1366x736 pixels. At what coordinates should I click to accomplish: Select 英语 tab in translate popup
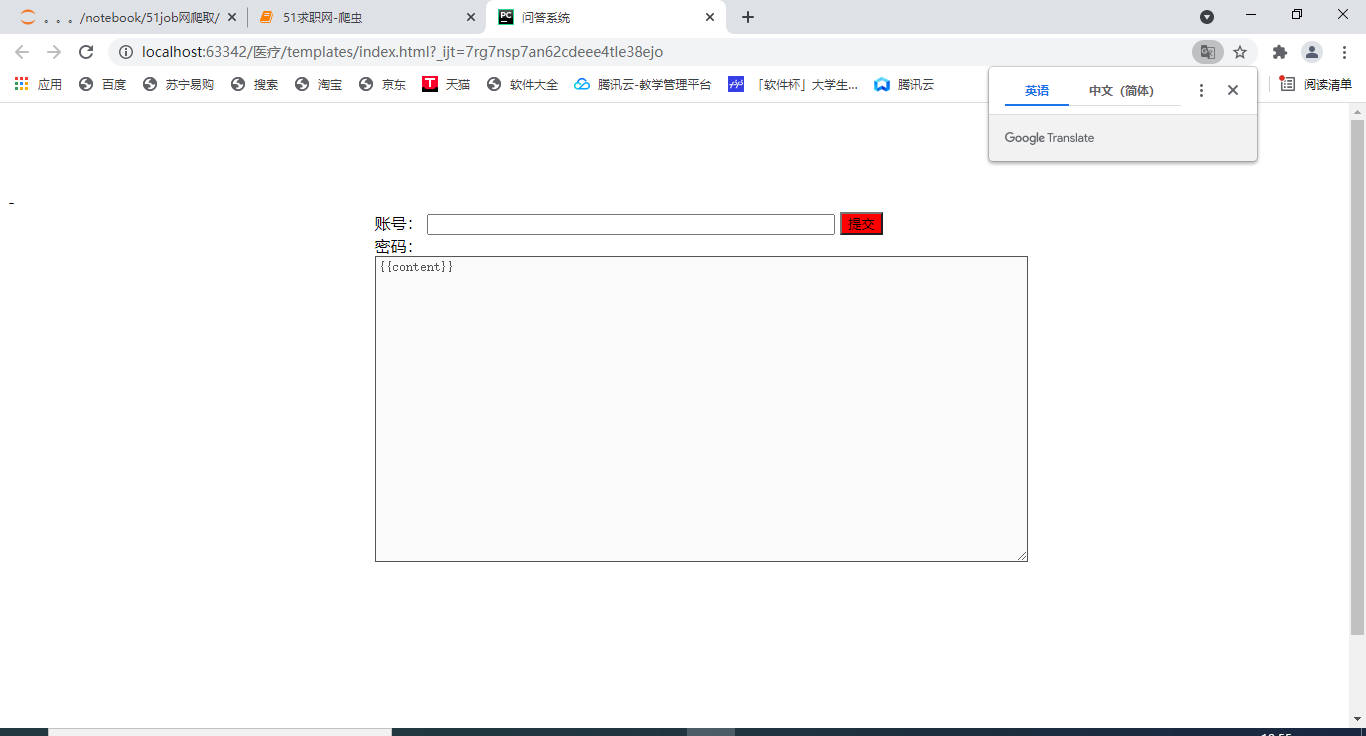click(1037, 91)
